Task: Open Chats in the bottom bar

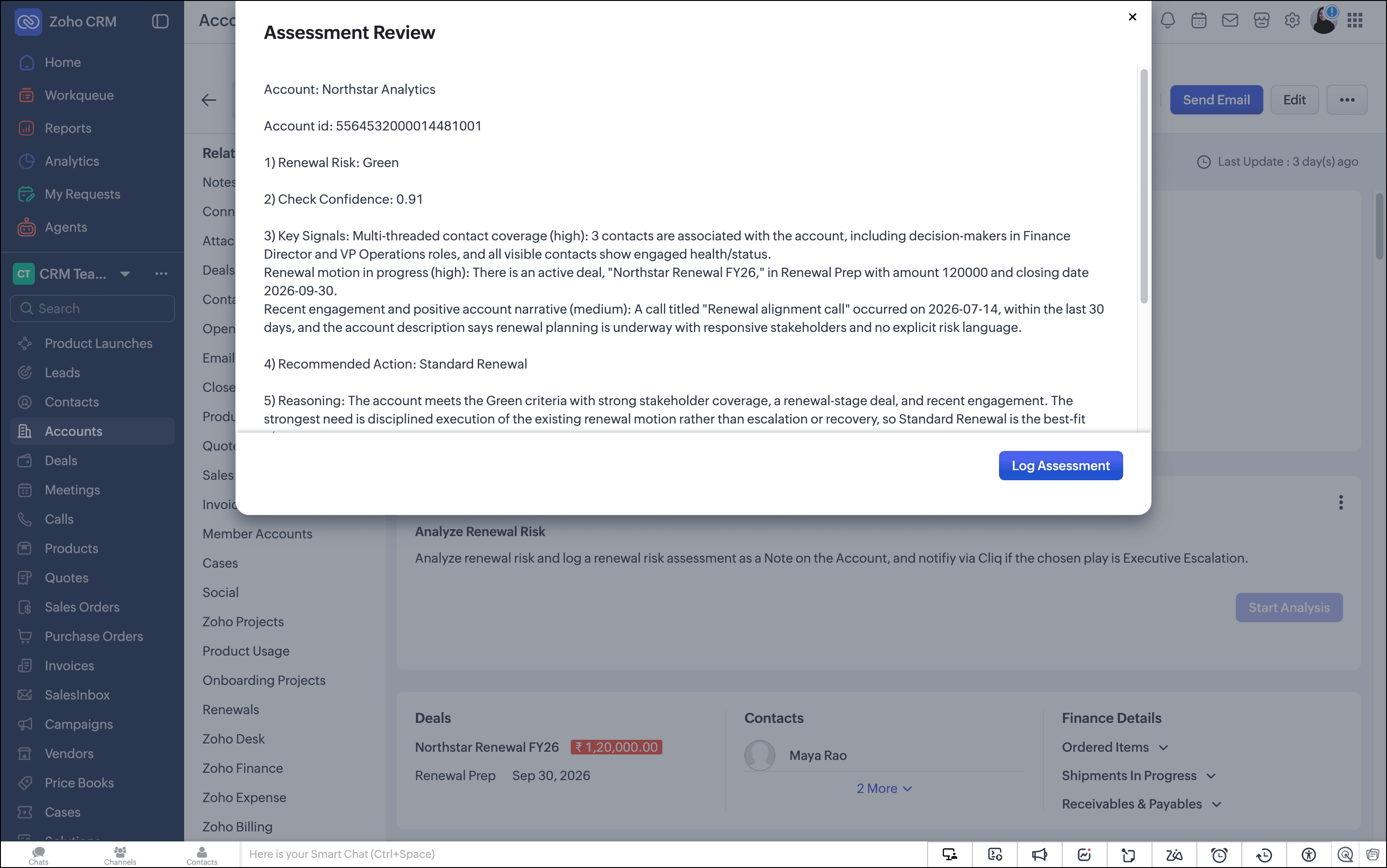Action: coord(38,855)
